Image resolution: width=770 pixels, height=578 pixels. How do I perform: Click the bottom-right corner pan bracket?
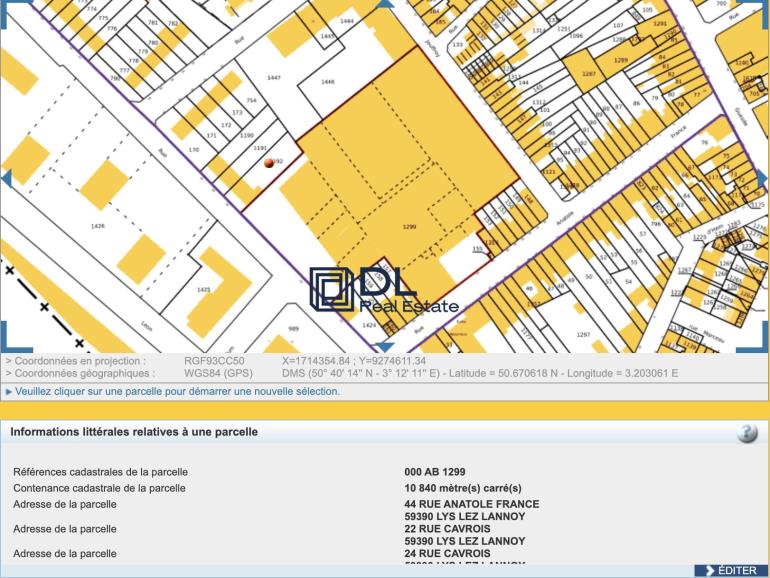pos(753,338)
